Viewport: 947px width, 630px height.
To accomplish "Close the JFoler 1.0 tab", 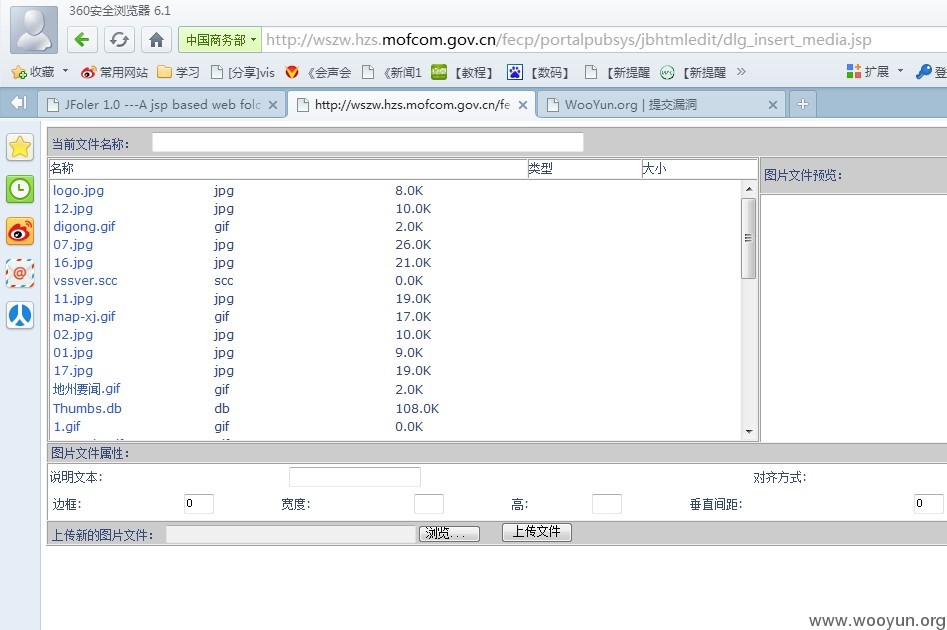I will (273, 105).
